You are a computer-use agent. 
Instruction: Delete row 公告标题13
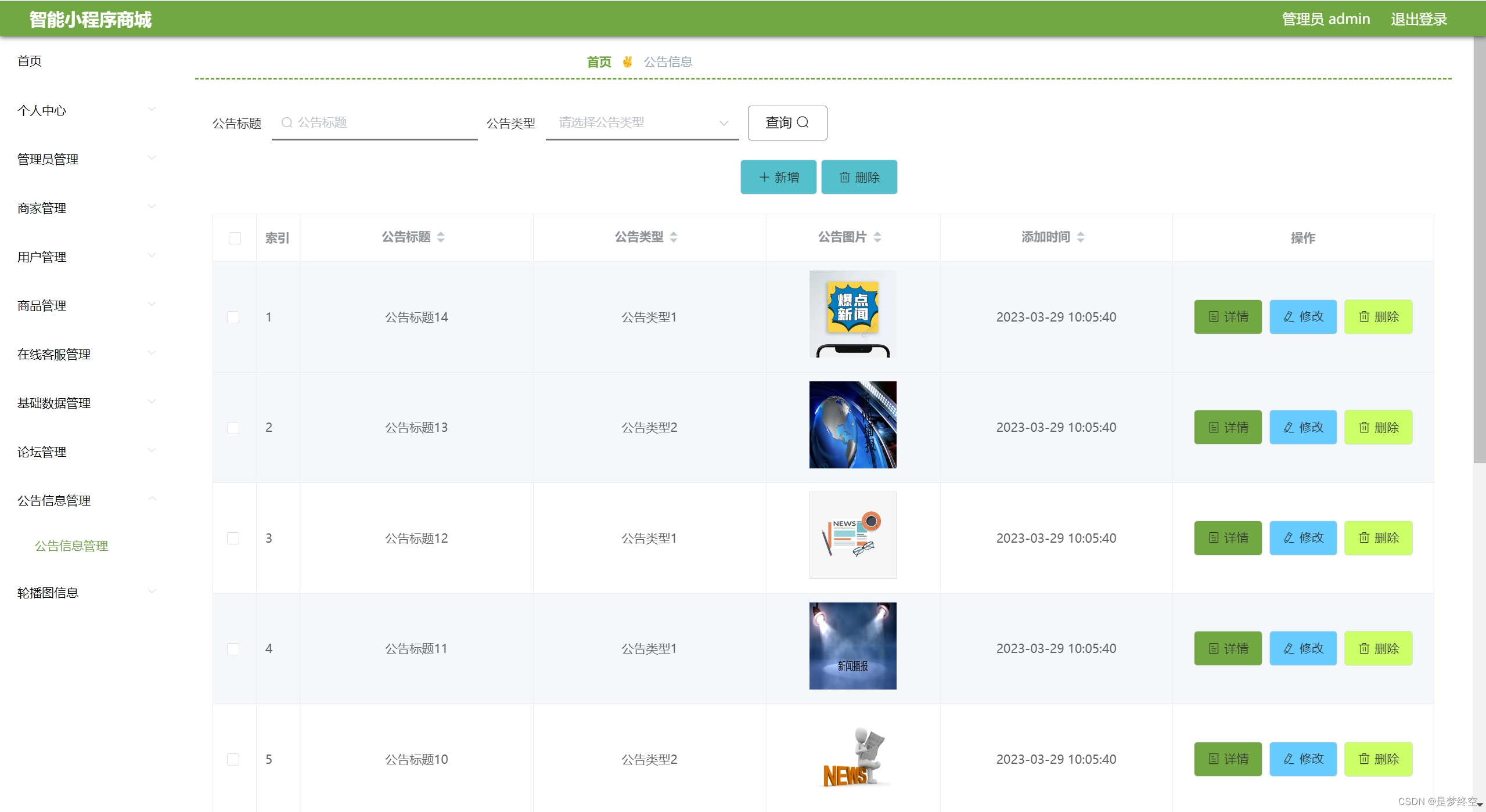1378,427
